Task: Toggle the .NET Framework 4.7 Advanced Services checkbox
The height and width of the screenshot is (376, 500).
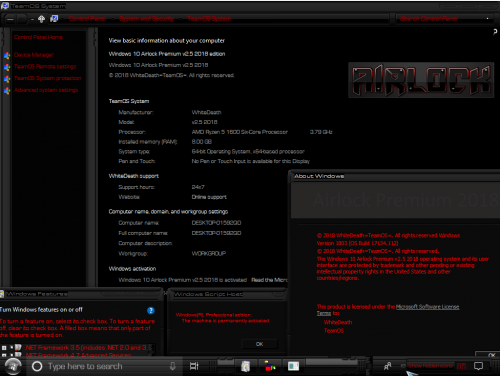Action: (x=12, y=355)
